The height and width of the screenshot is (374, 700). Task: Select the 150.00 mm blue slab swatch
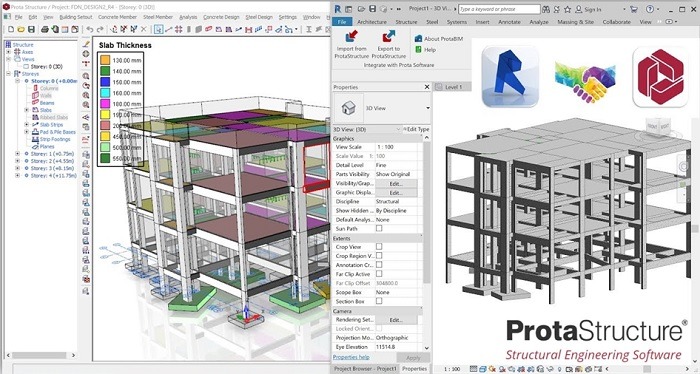click(x=105, y=82)
